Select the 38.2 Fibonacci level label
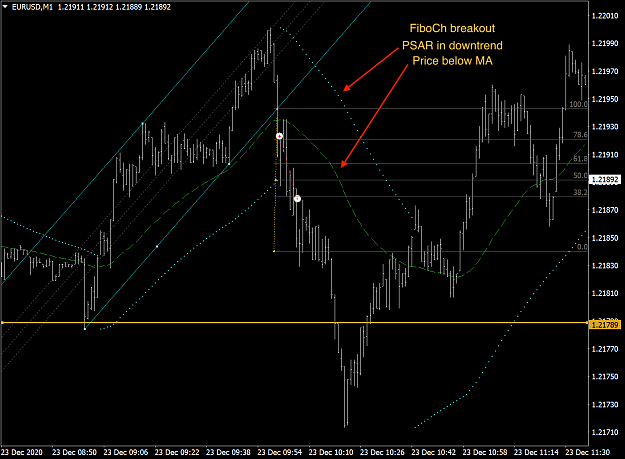The image size is (625, 459). pyautogui.click(x=580, y=192)
